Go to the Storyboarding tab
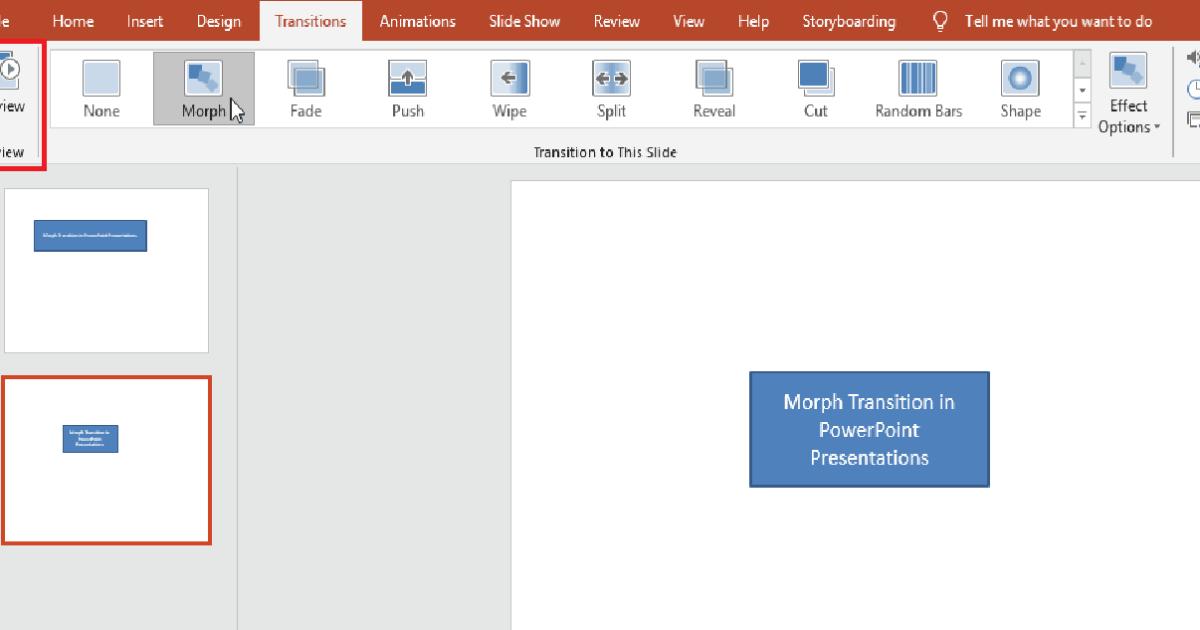The width and height of the screenshot is (1200, 630). click(x=849, y=20)
